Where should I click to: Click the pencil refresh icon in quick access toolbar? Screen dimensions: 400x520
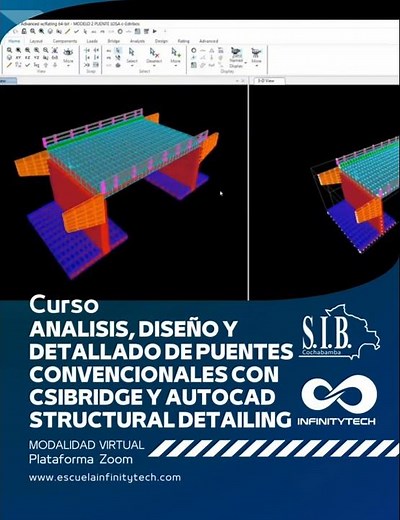68,31
